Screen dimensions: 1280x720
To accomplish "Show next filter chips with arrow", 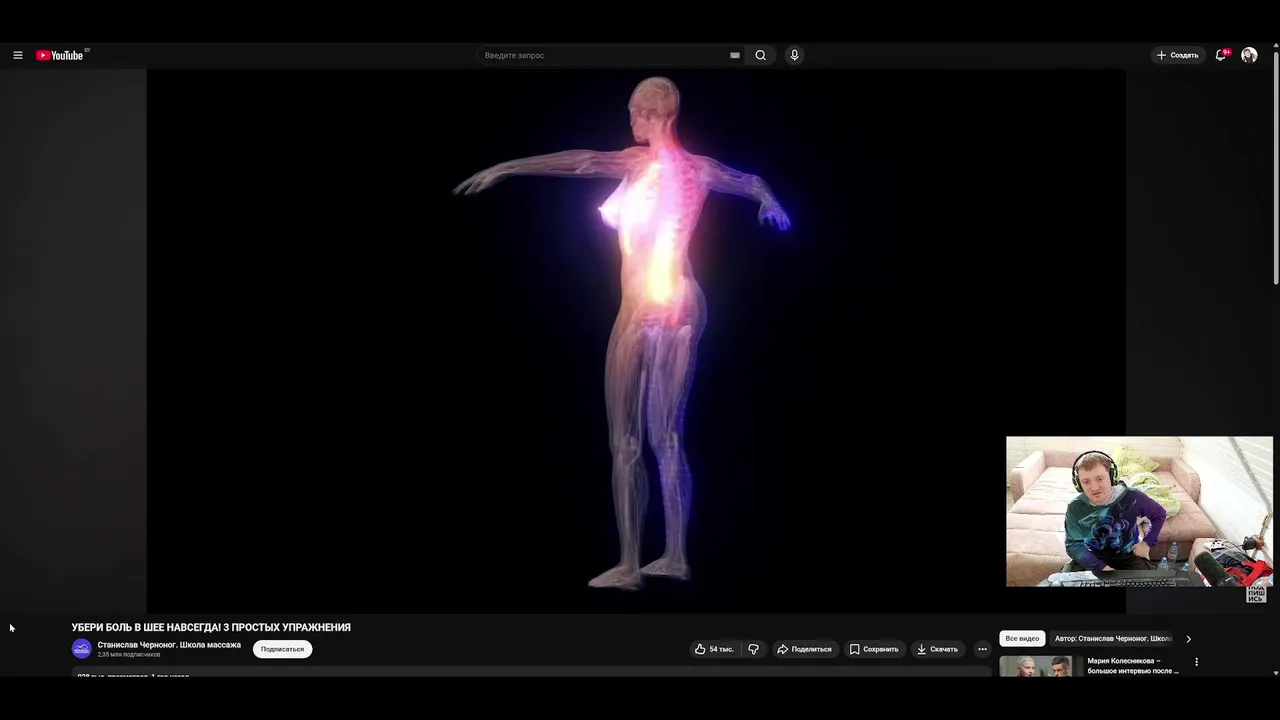I will pos(1188,638).
